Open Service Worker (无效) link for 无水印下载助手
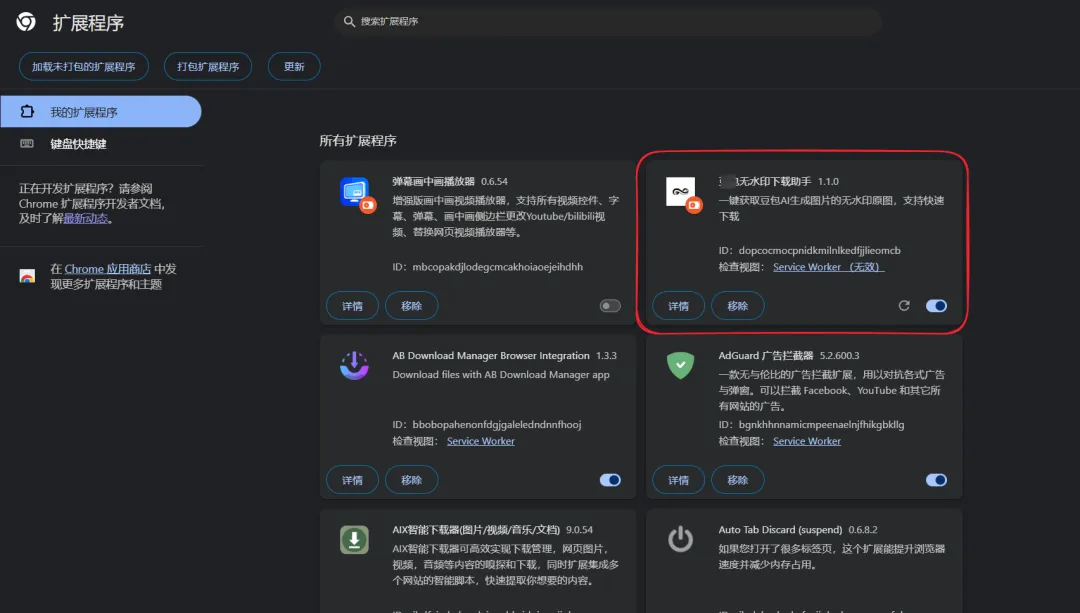The image size is (1080, 613). pos(829,267)
